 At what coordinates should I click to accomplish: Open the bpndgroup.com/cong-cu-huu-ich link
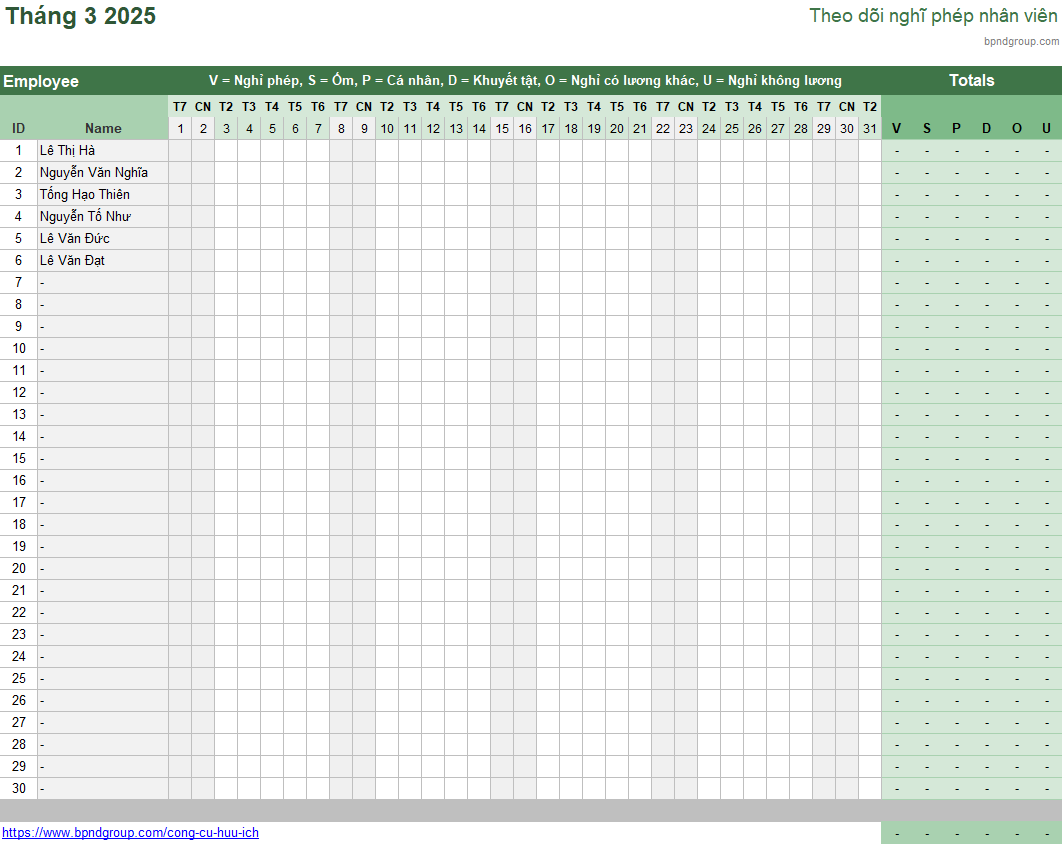[x=130, y=833]
